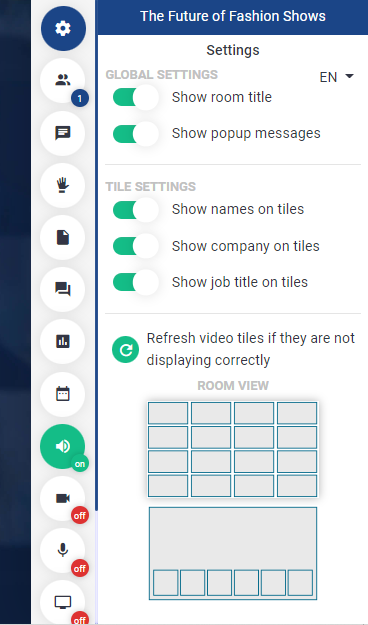This screenshot has width=368, height=625.
Task: Toggle Show room title switch
Action: [x=136, y=97]
